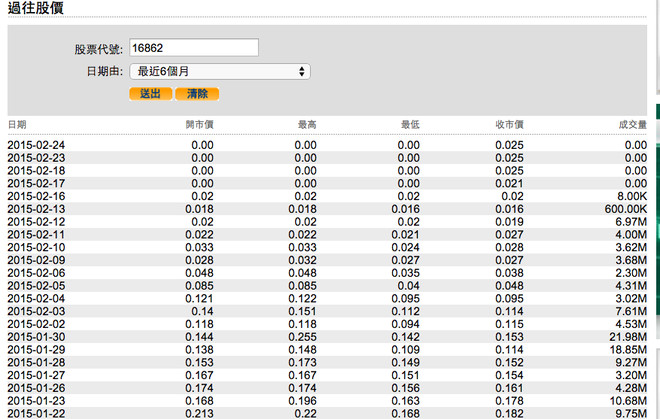
Task: Click the volume value 4.31M
Action: (x=631, y=286)
